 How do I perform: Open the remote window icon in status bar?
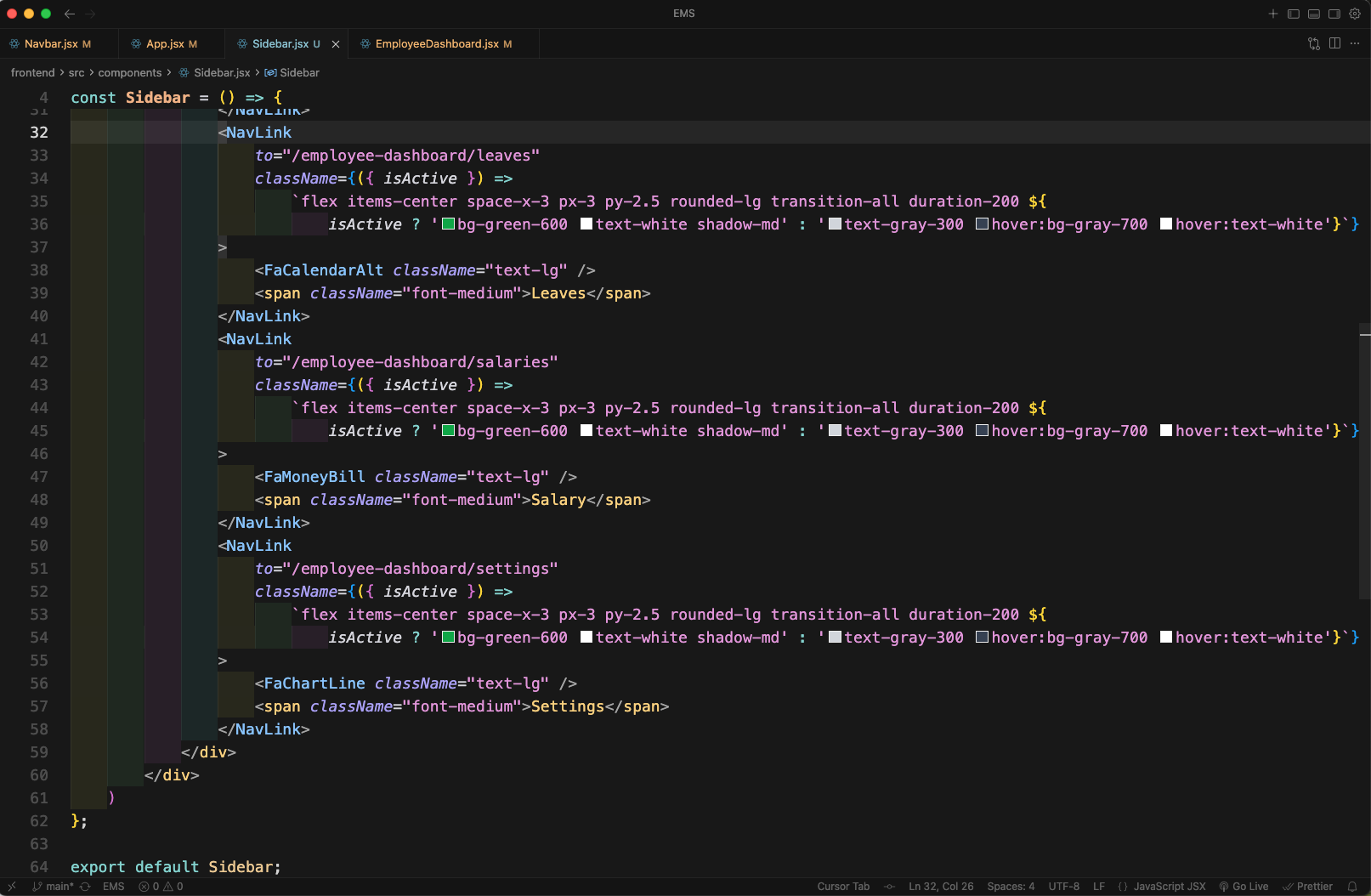click(12, 887)
